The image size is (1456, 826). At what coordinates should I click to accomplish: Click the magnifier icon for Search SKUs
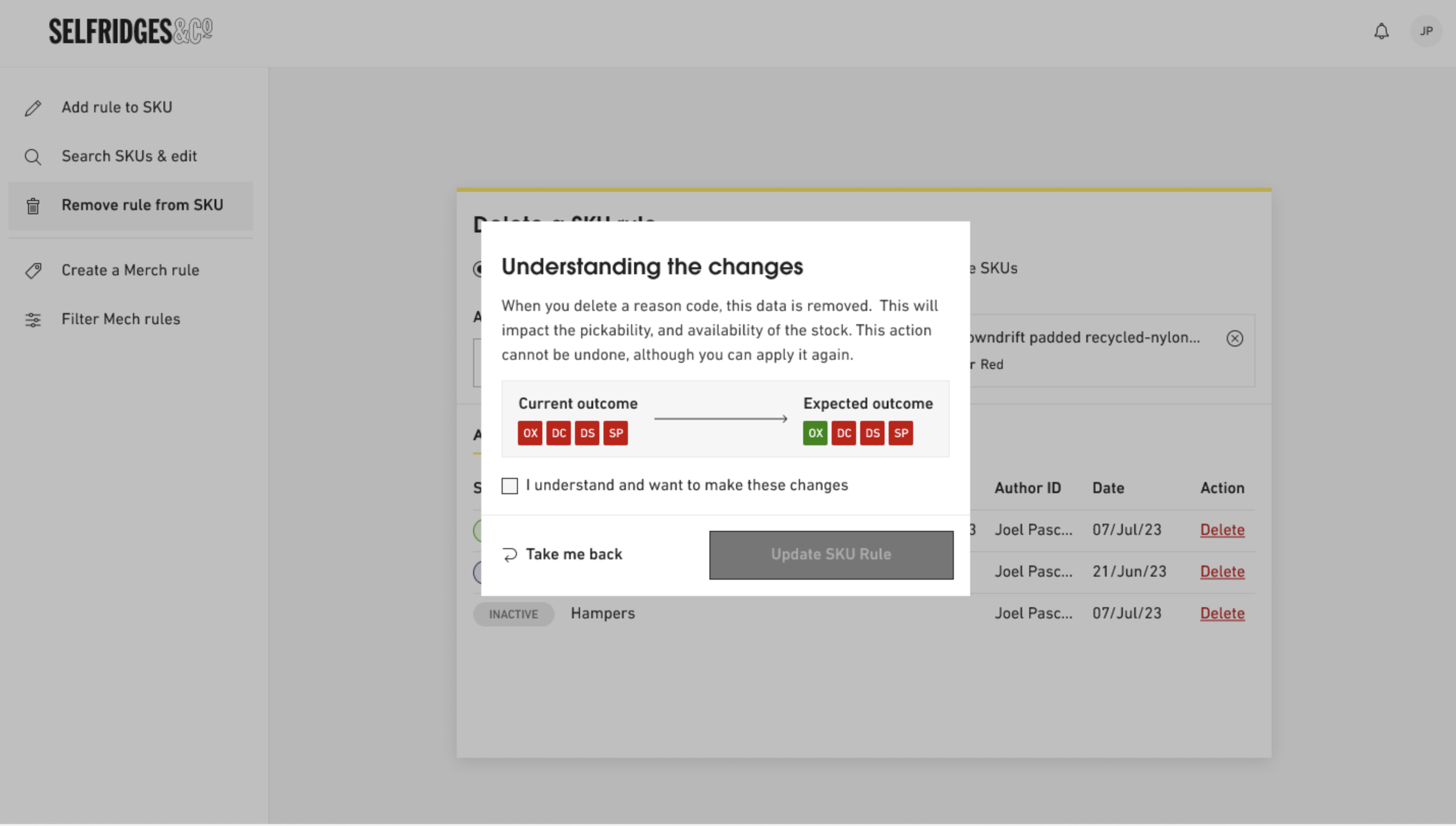click(x=33, y=157)
